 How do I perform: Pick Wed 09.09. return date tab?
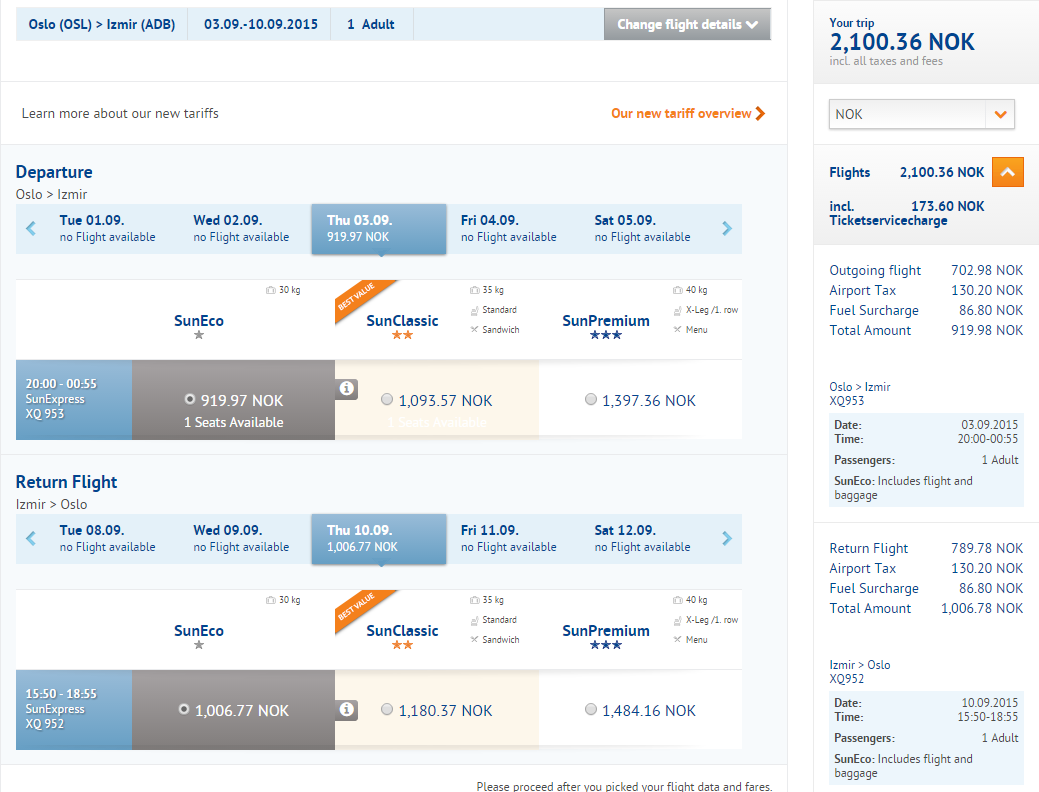point(241,539)
